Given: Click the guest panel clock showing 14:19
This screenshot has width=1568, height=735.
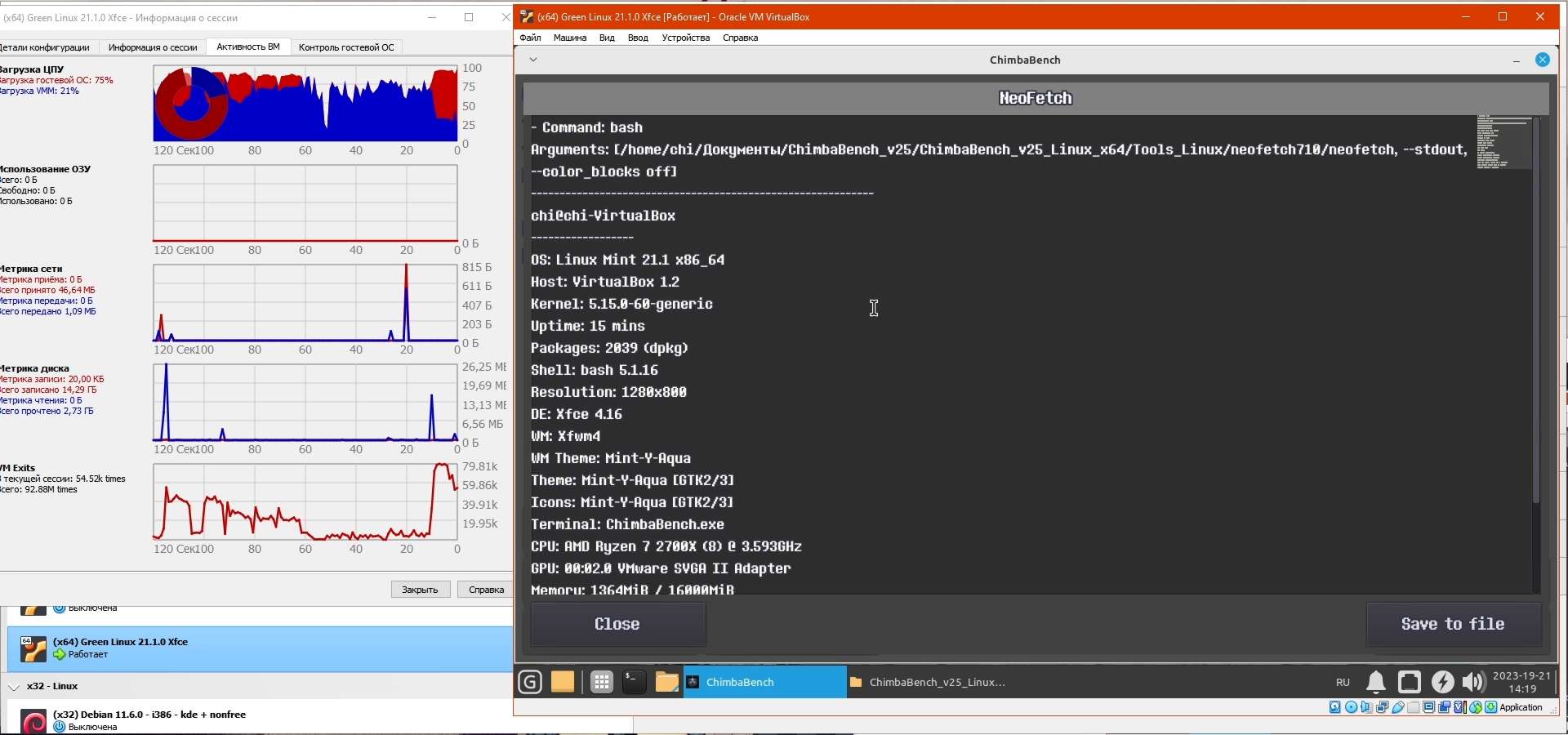Looking at the screenshot, I should (1521, 682).
